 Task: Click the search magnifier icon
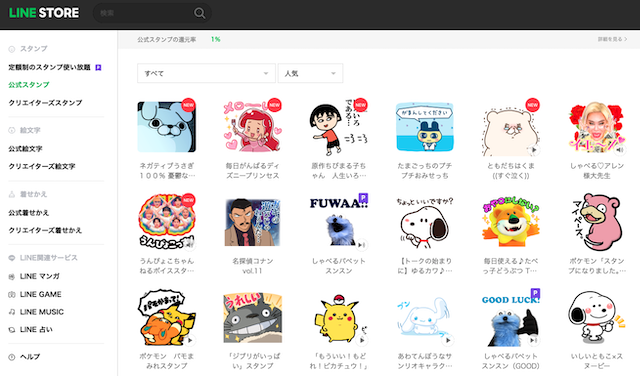199,13
